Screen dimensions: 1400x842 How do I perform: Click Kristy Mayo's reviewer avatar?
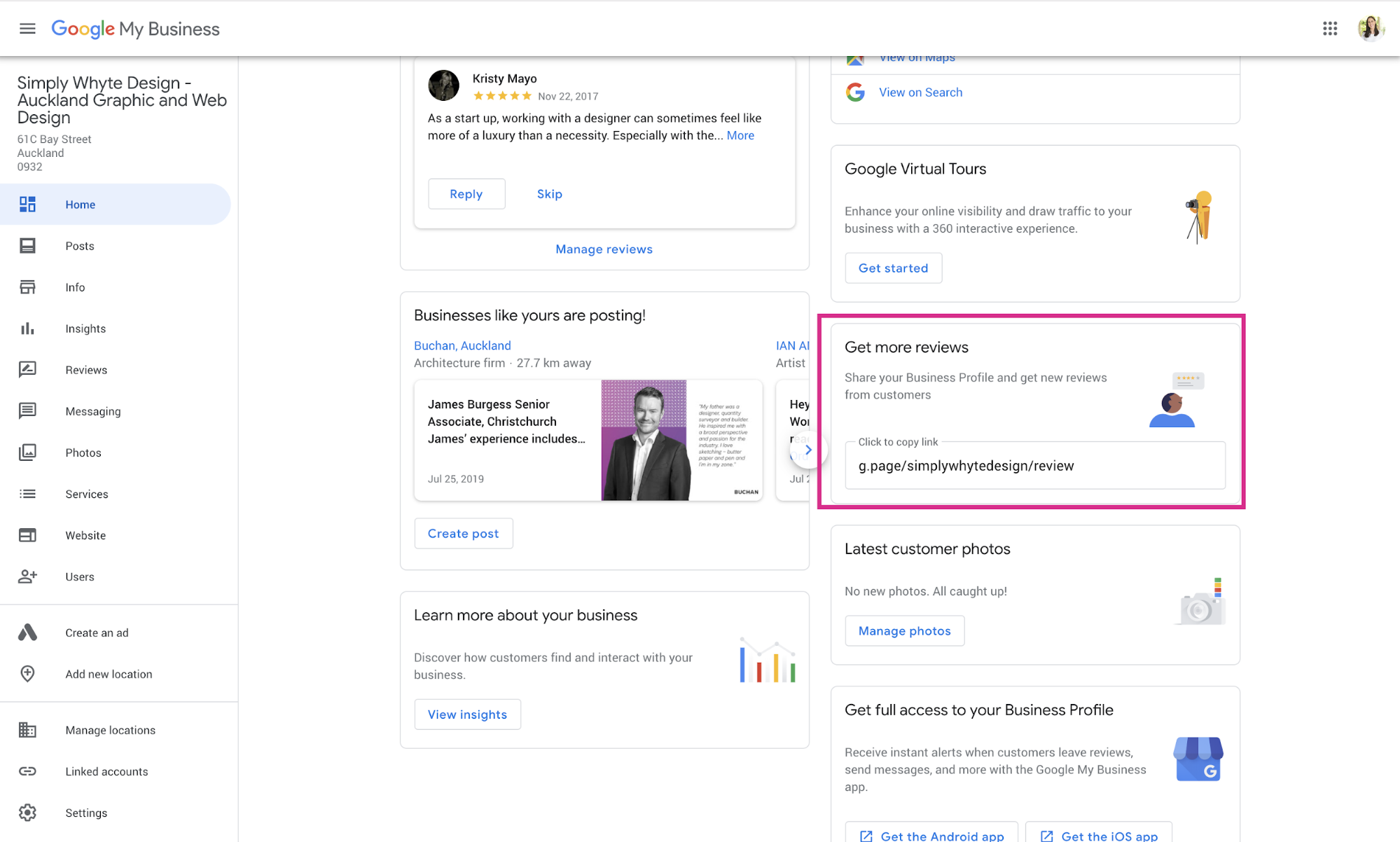coord(443,85)
